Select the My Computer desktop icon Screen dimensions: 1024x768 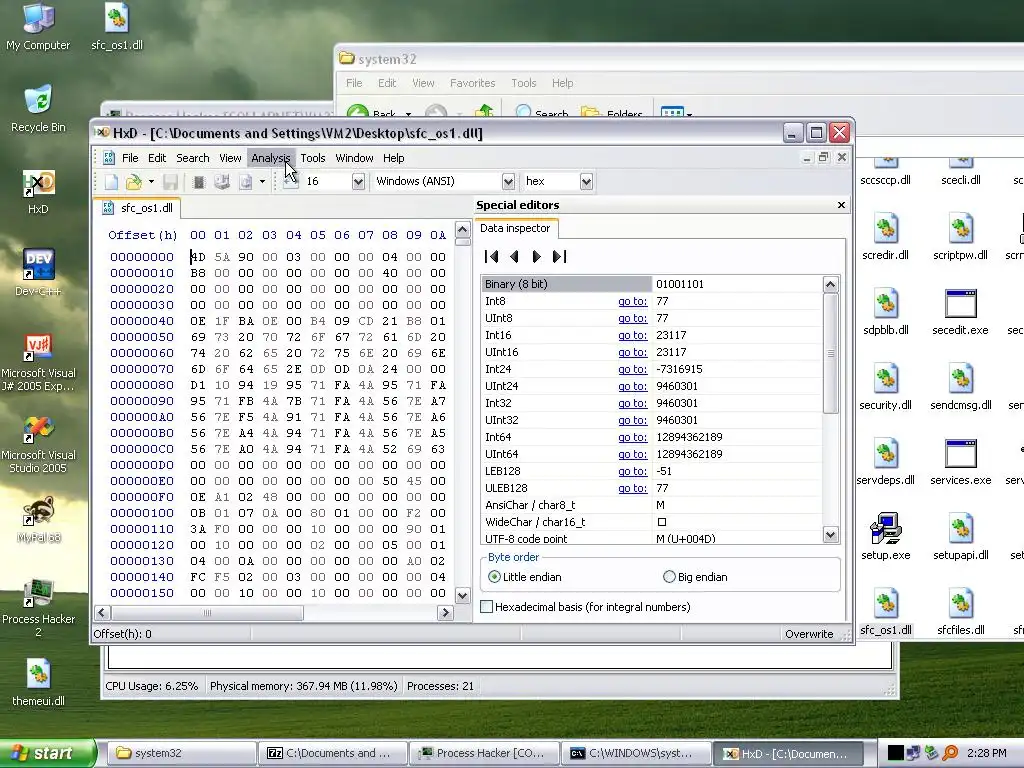(x=38, y=27)
